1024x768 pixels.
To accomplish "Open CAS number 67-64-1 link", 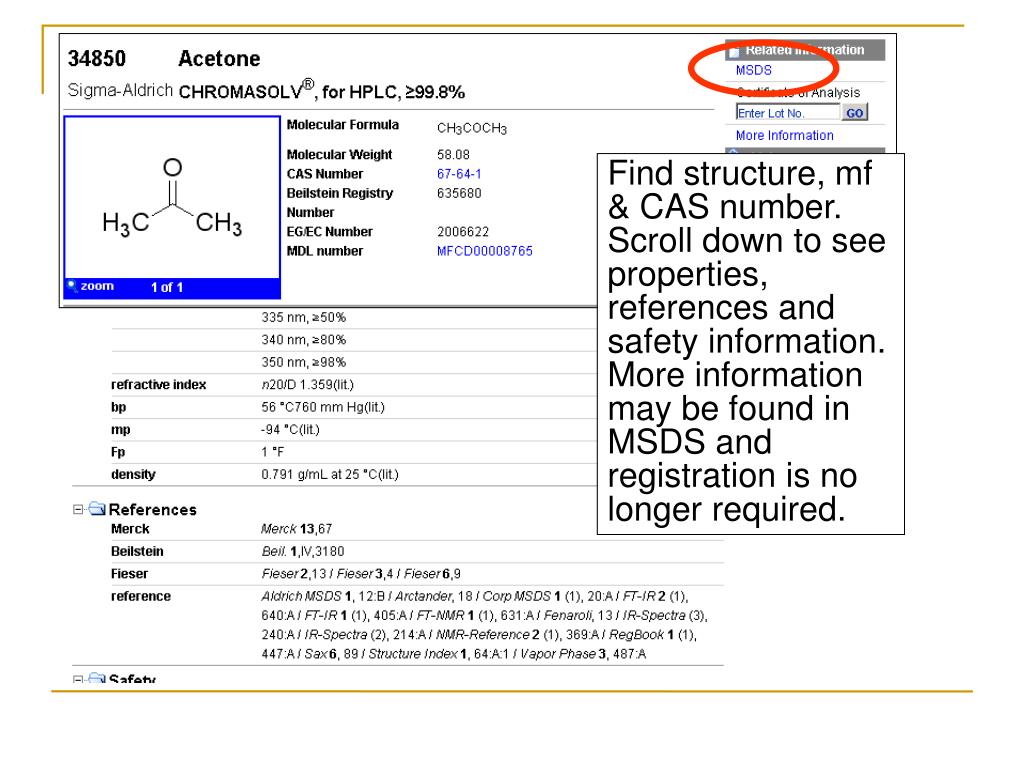I will pos(458,174).
